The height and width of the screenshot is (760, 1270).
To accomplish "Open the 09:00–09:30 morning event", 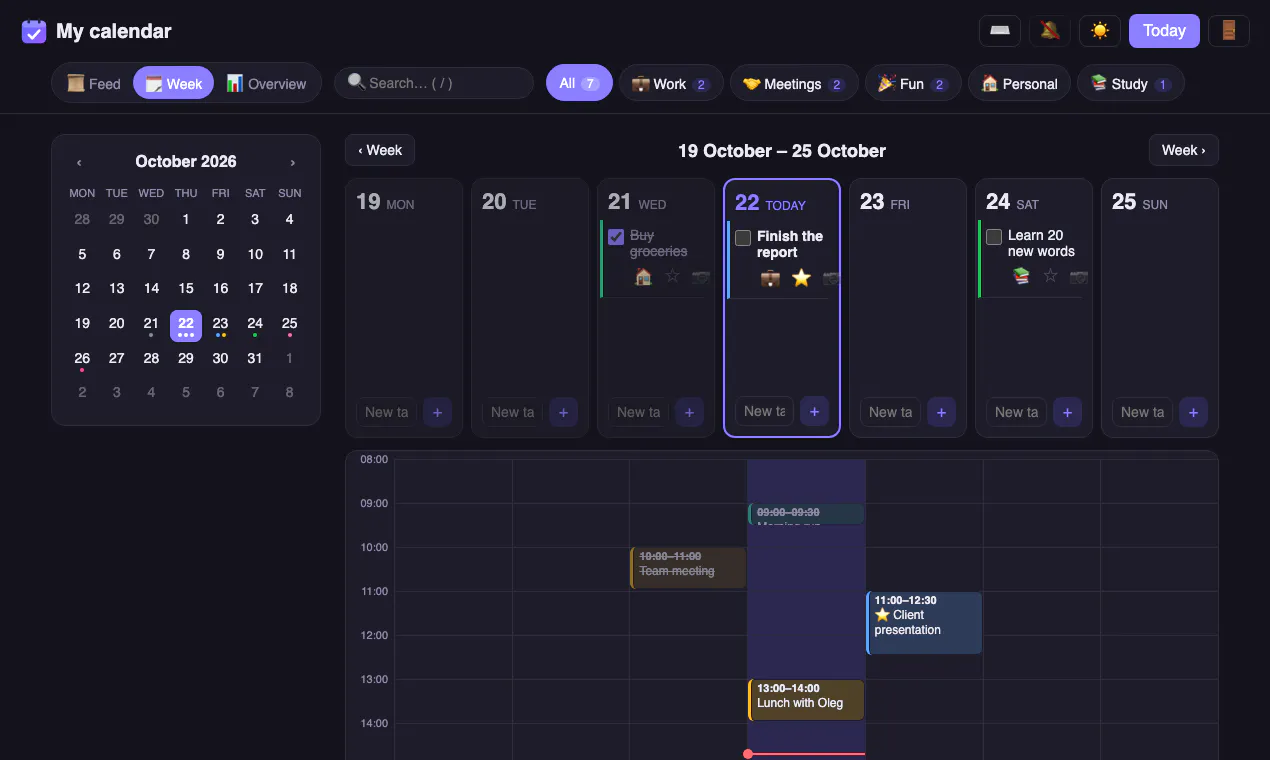I will click(806, 514).
